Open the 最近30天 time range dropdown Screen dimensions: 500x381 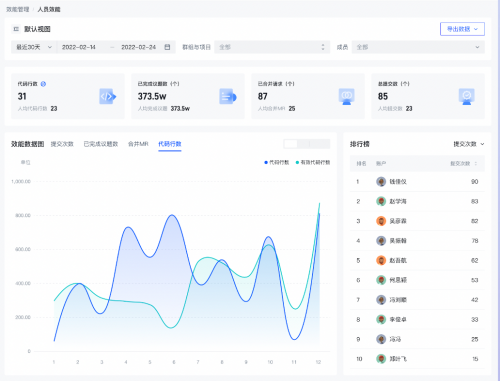click(x=34, y=47)
